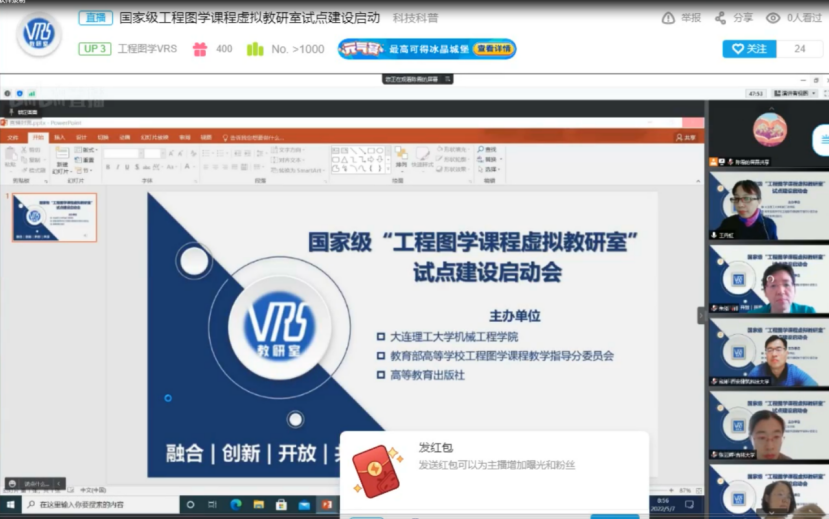Expand the shapes gallery more arrow
Screen dimensions: 829x519
click(389, 169)
